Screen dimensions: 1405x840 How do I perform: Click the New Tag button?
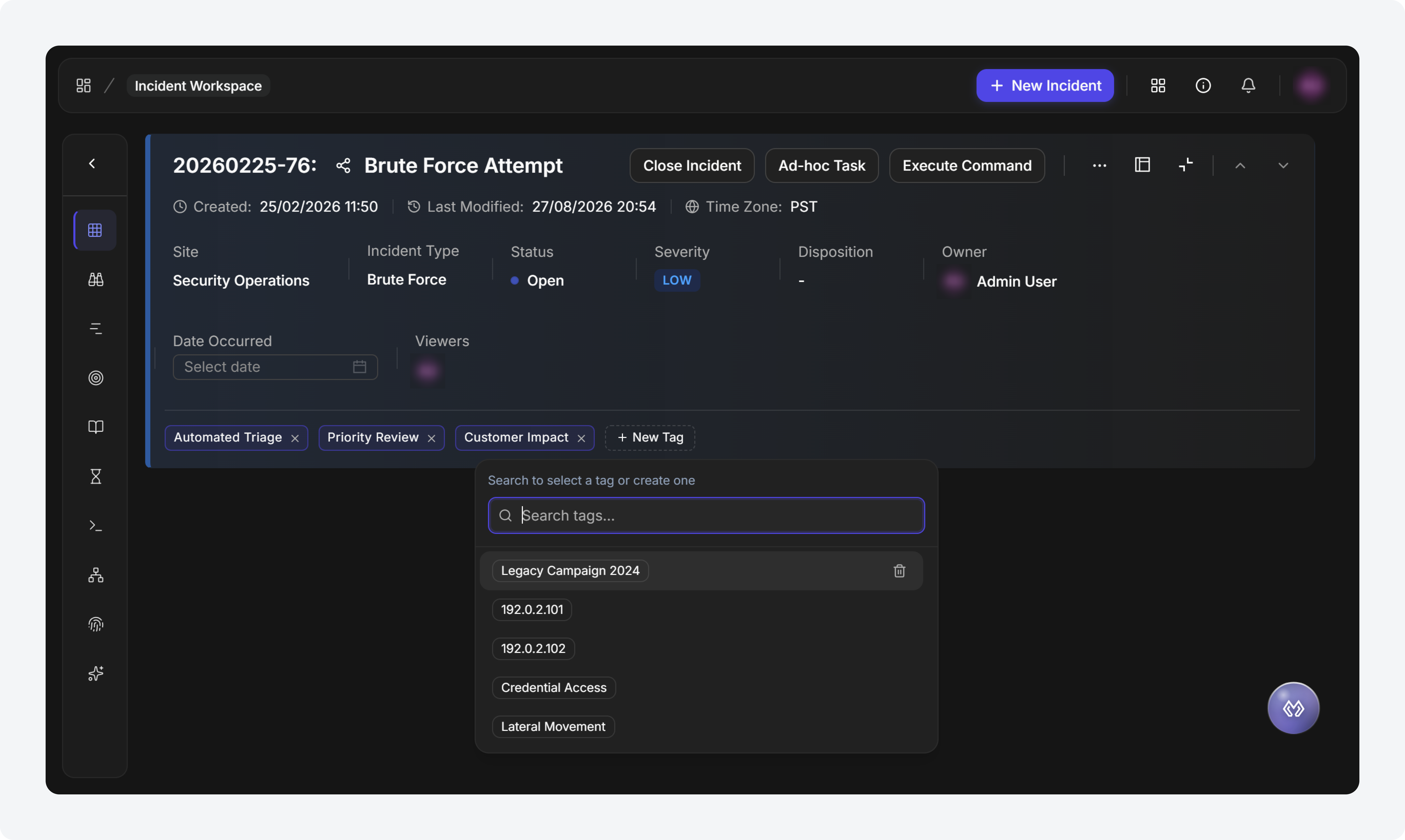pos(650,438)
